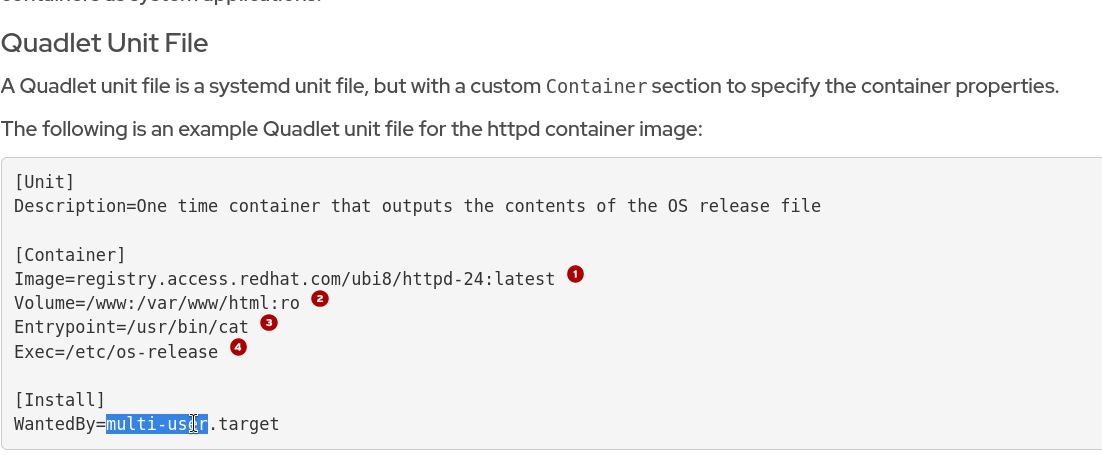Click the [Install] section header in code
Image resolution: width=1102 pixels, height=466 pixels.
(59, 400)
